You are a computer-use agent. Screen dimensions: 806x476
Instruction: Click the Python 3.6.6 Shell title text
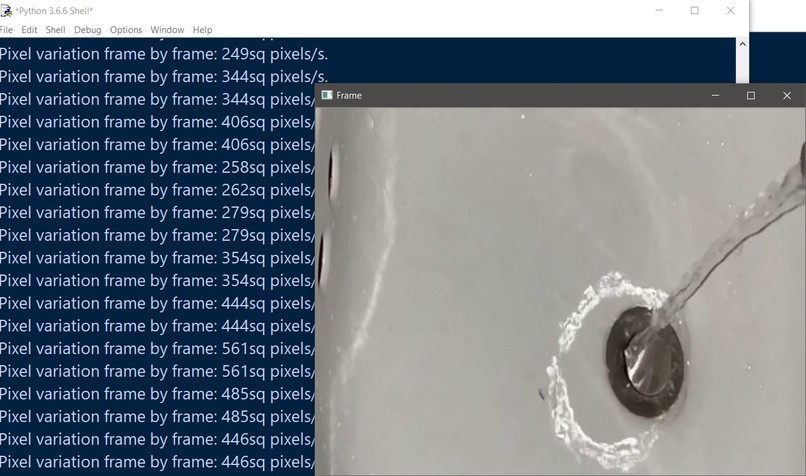pyautogui.click(x=54, y=11)
